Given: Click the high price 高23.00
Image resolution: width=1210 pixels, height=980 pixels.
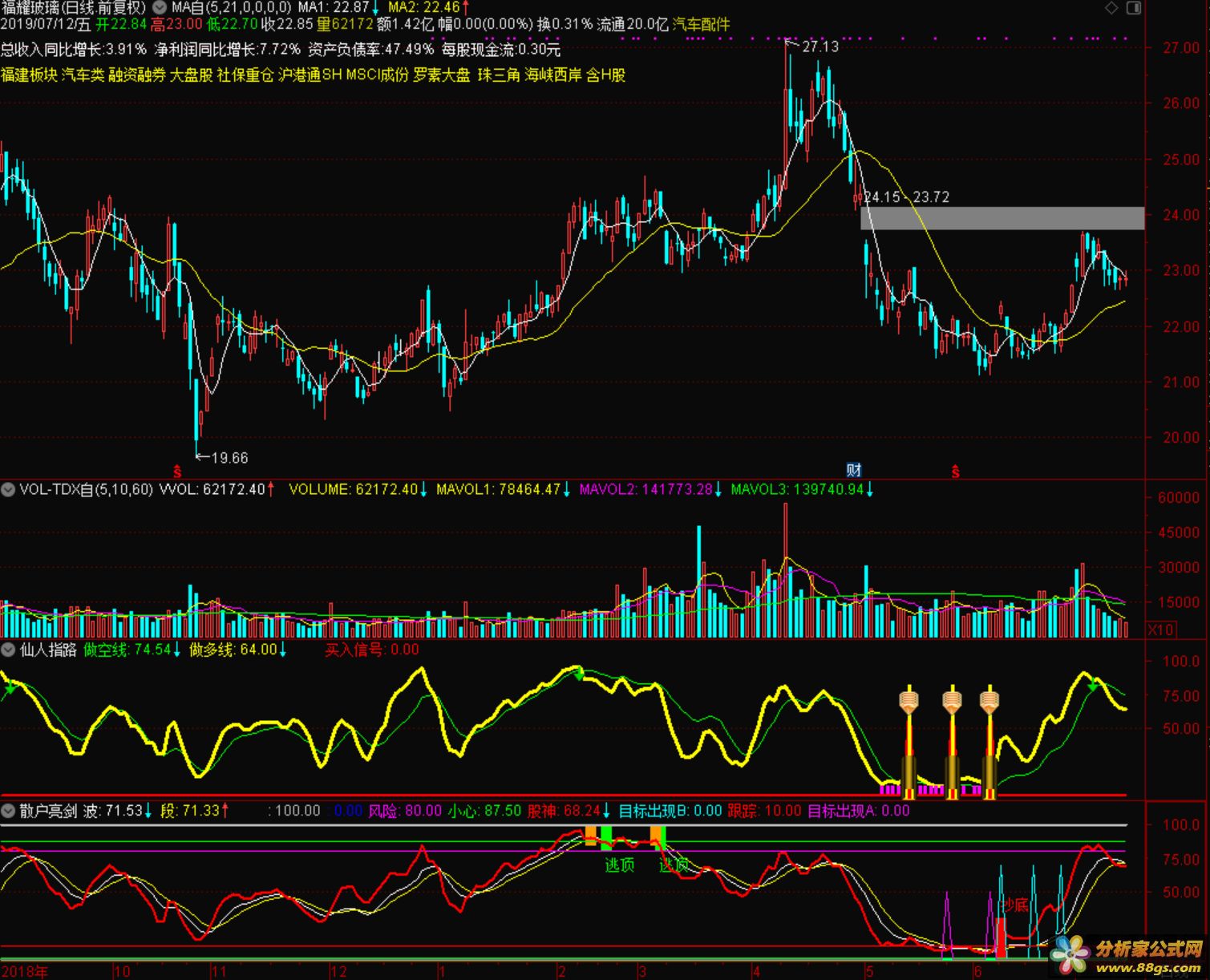Looking at the screenshot, I should point(176,25).
